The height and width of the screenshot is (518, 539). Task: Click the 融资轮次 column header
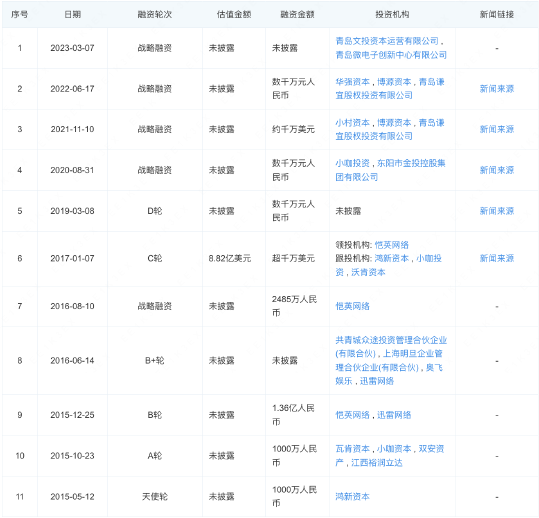[x=155, y=14]
